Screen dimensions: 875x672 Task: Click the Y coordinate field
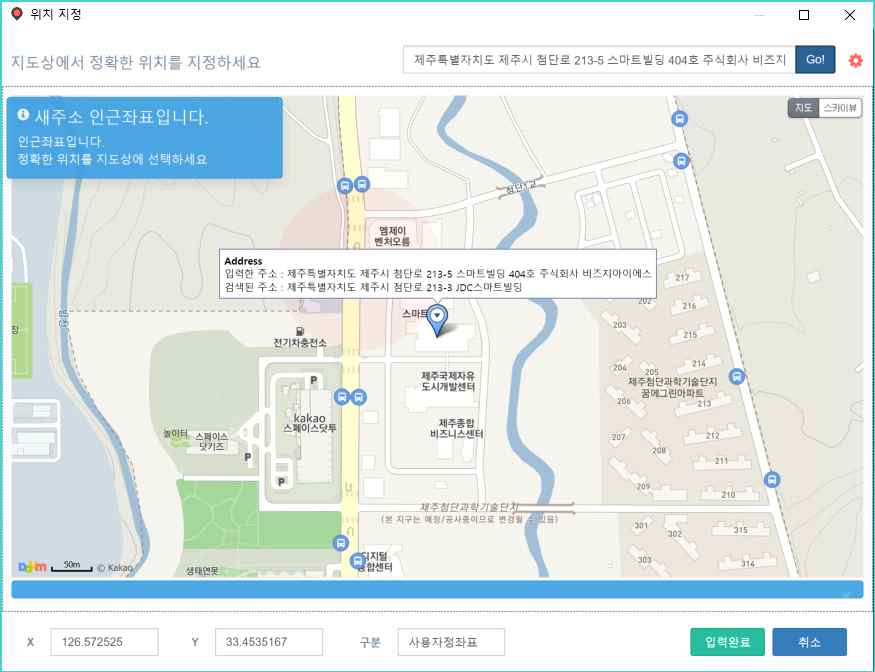pos(268,642)
